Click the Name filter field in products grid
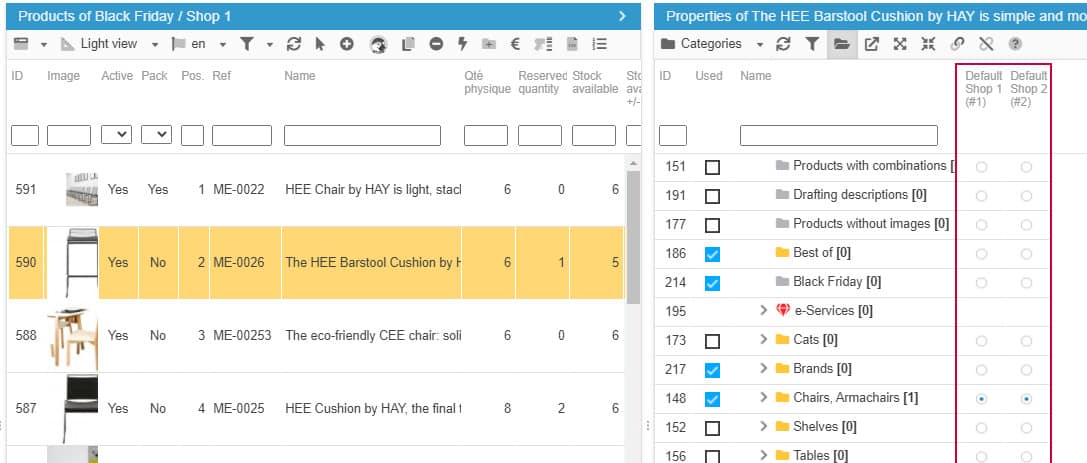The height and width of the screenshot is (463, 1087). point(362,135)
